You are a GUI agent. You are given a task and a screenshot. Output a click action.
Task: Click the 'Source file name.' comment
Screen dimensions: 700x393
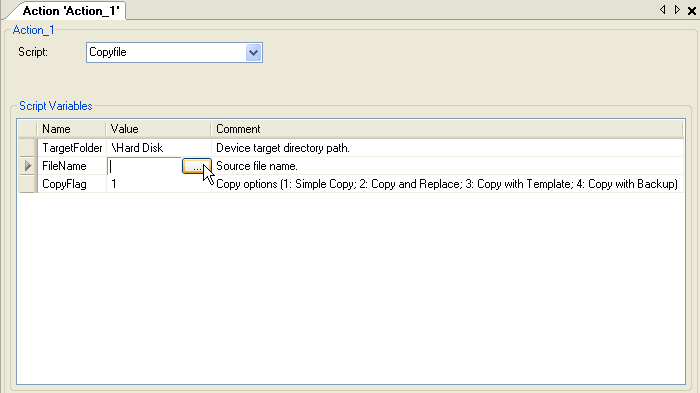pyautogui.click(x=257, y=166)
